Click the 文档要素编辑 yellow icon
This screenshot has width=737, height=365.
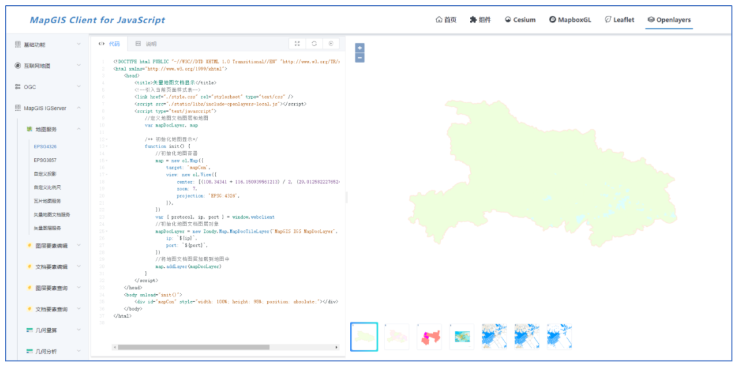(30, 266)
